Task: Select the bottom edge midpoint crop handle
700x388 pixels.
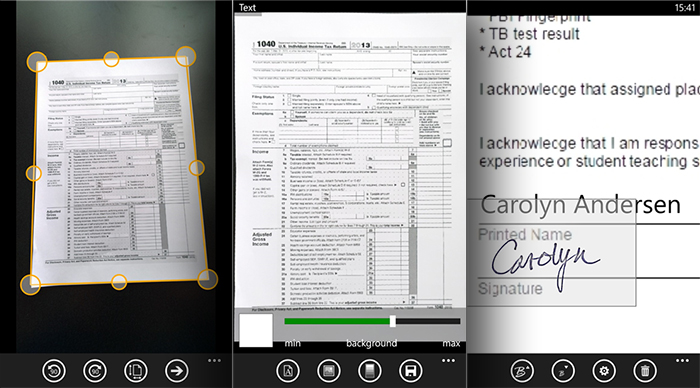Action: [x=119, y=282]
